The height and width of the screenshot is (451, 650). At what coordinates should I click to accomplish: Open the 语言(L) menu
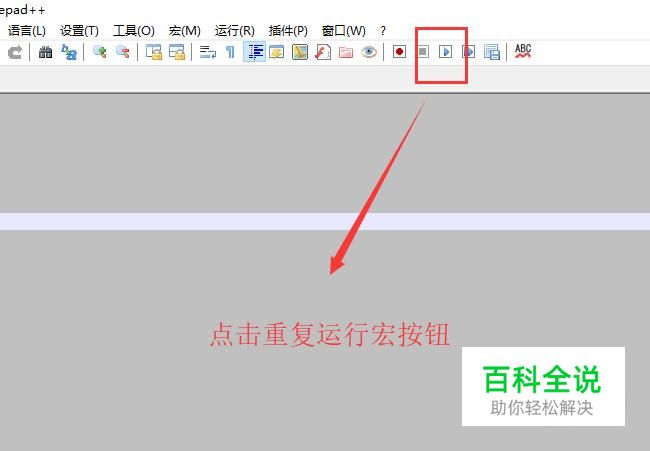pyautogui.click(x=27, y=31)
